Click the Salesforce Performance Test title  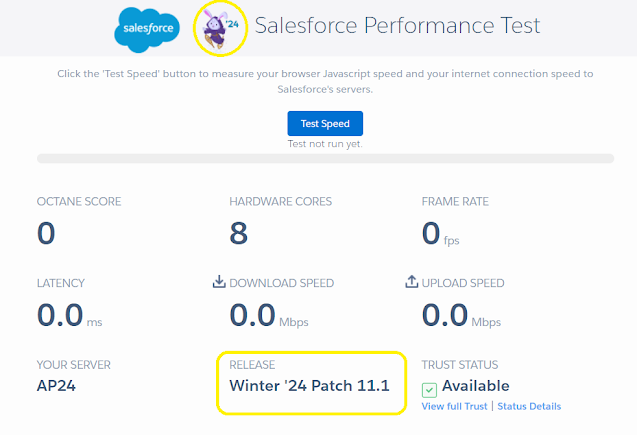397,26
